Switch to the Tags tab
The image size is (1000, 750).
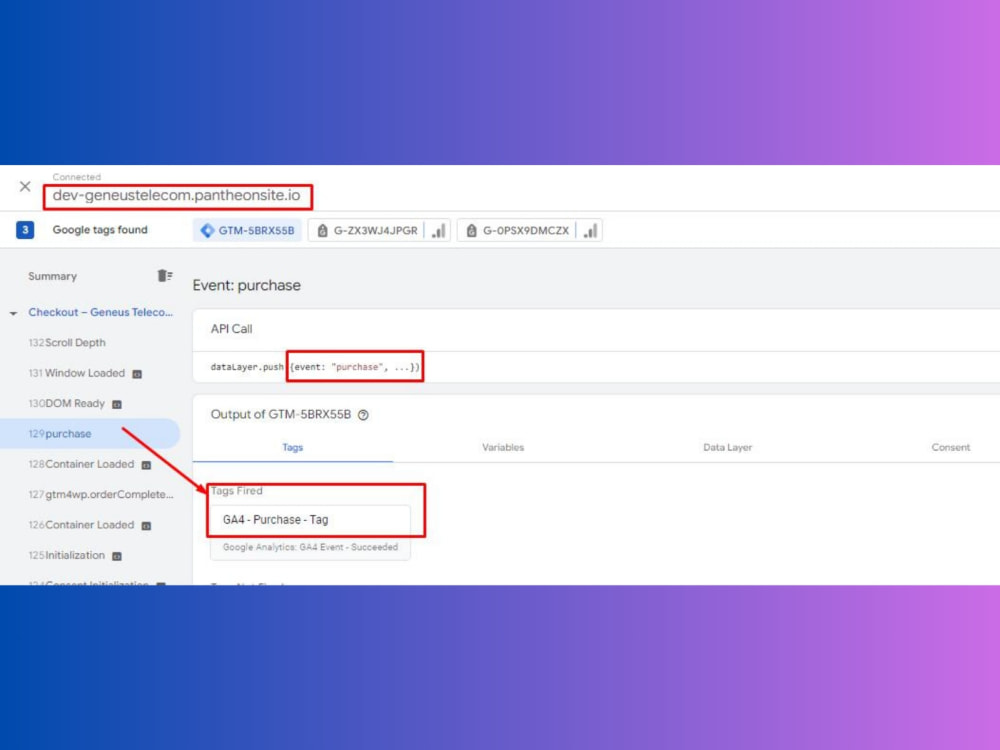click(x=293, y=447)
